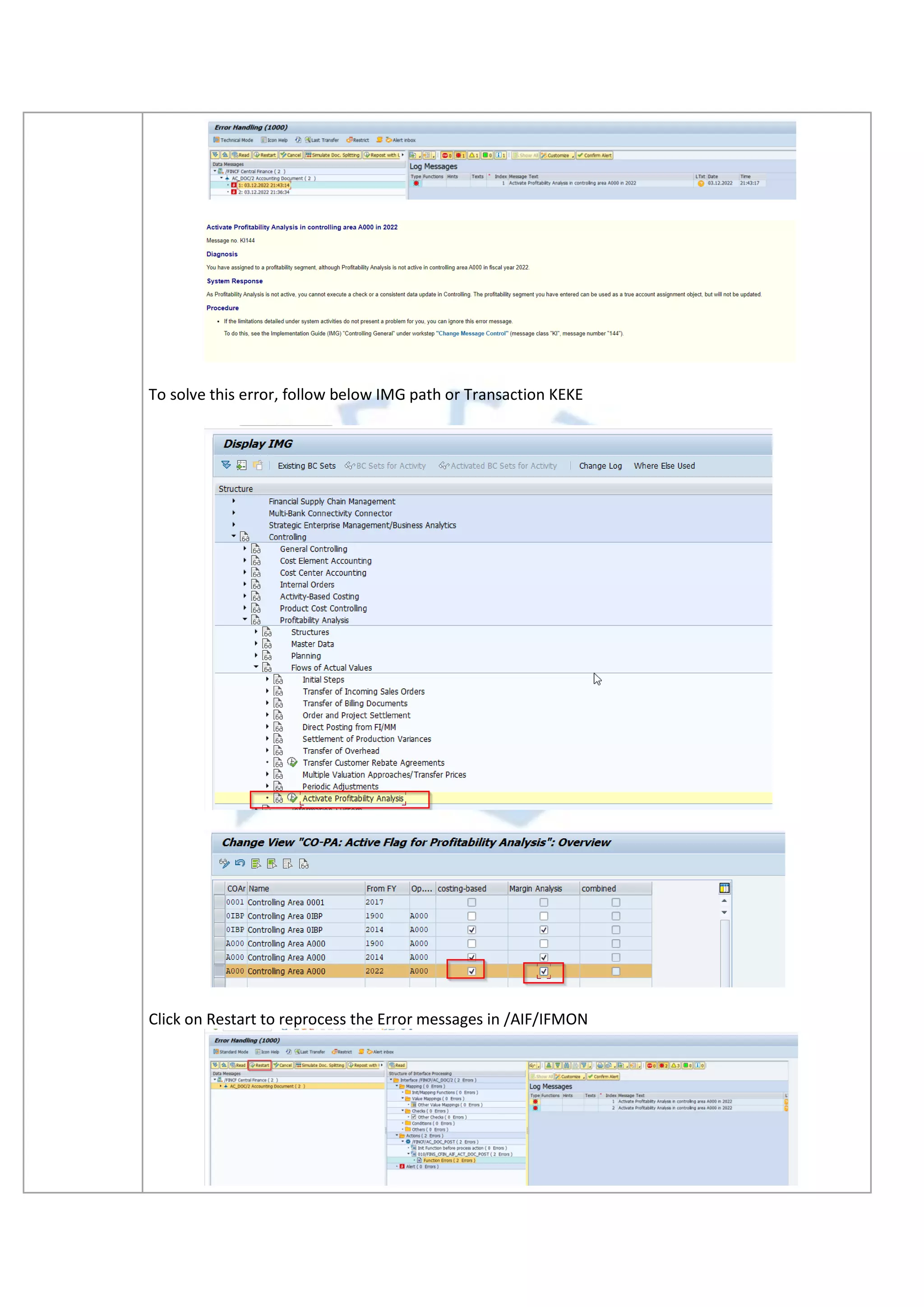Screen dimensions: 924x1307
Task: Click the Restart button in lower Error Handling toolbar
Action: (x=259, y=1065)
